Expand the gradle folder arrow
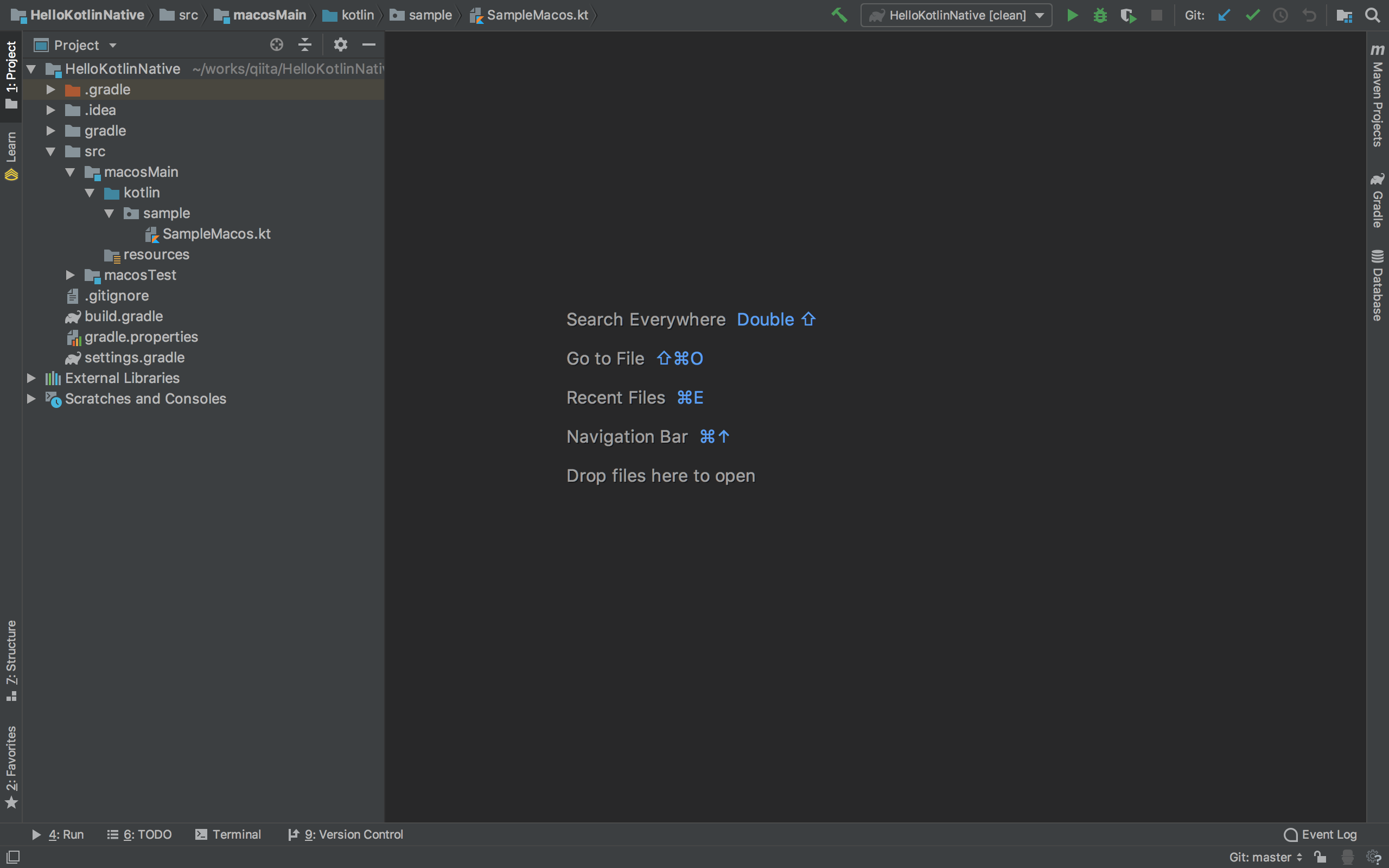 [50, 131]
